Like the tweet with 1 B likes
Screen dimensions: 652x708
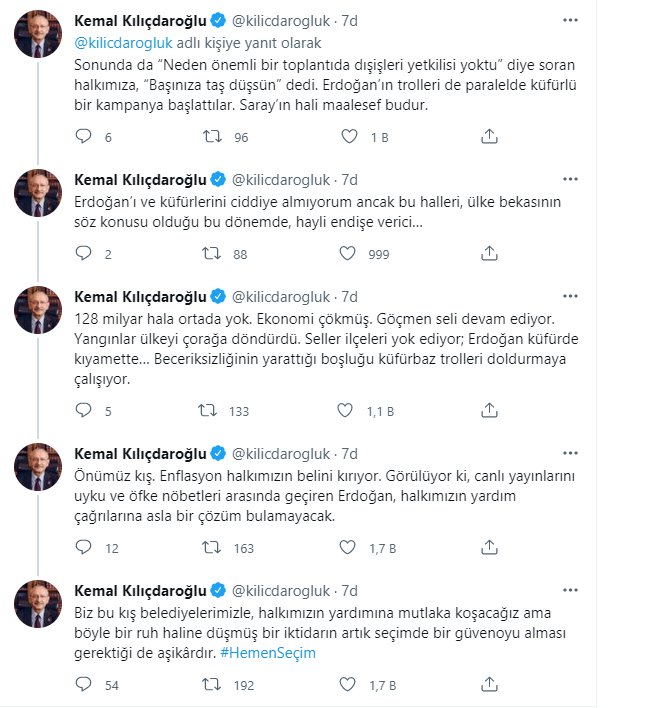coord(349,136)
